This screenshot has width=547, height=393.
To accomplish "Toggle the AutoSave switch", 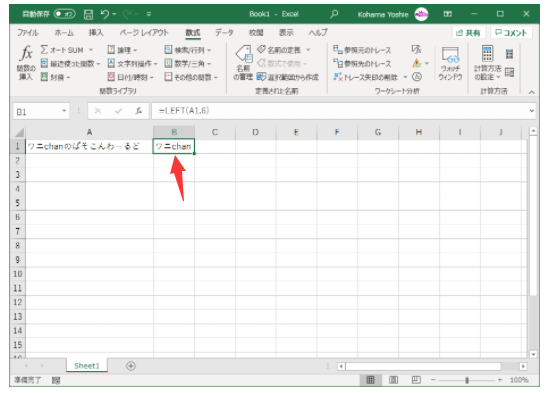I will click(x=65, y=14).
